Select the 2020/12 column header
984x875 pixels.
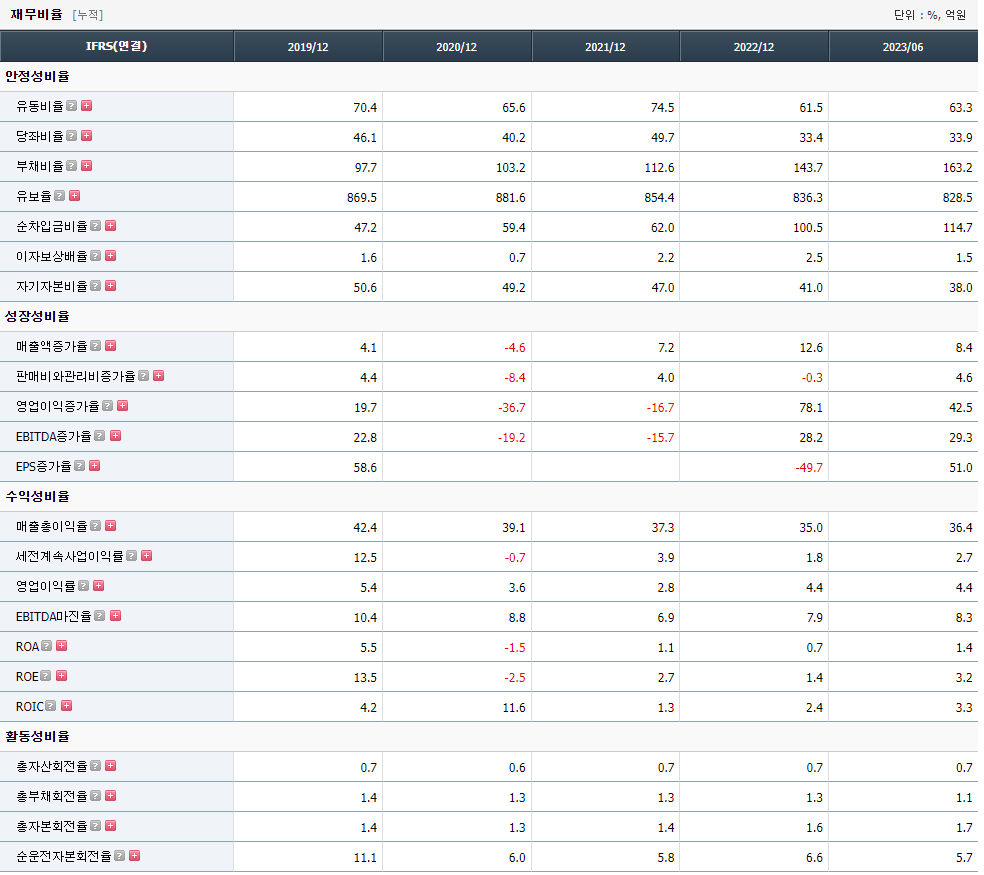click(x=457, y=46)
